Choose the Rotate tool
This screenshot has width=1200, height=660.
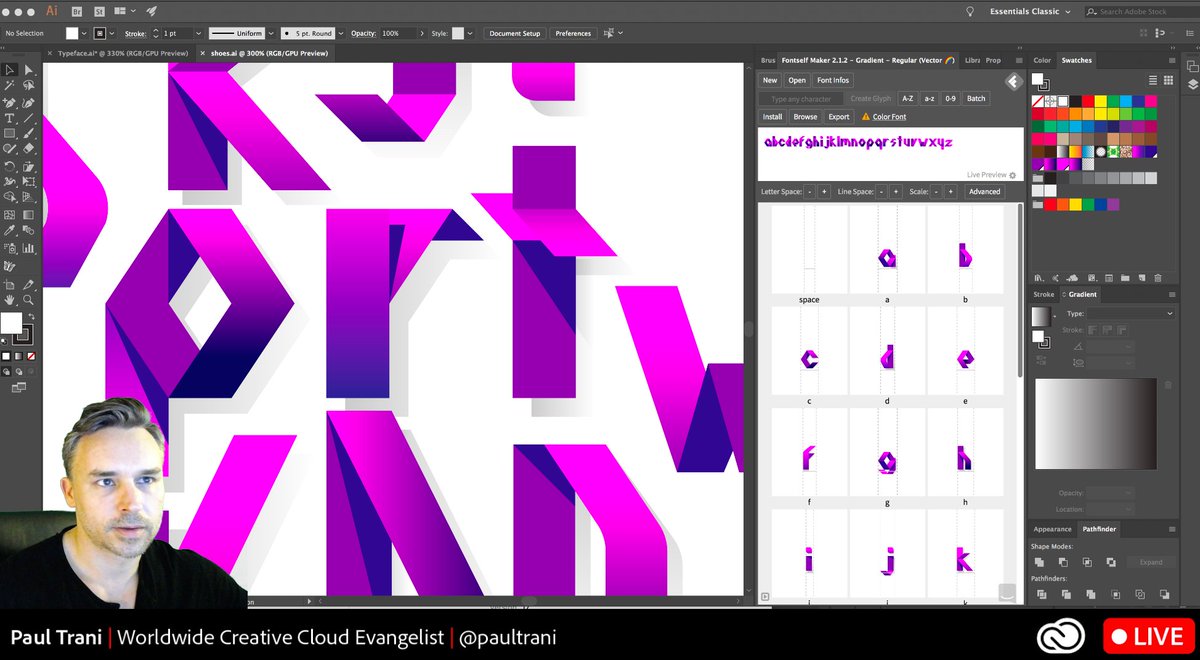[x=9, y=166]
